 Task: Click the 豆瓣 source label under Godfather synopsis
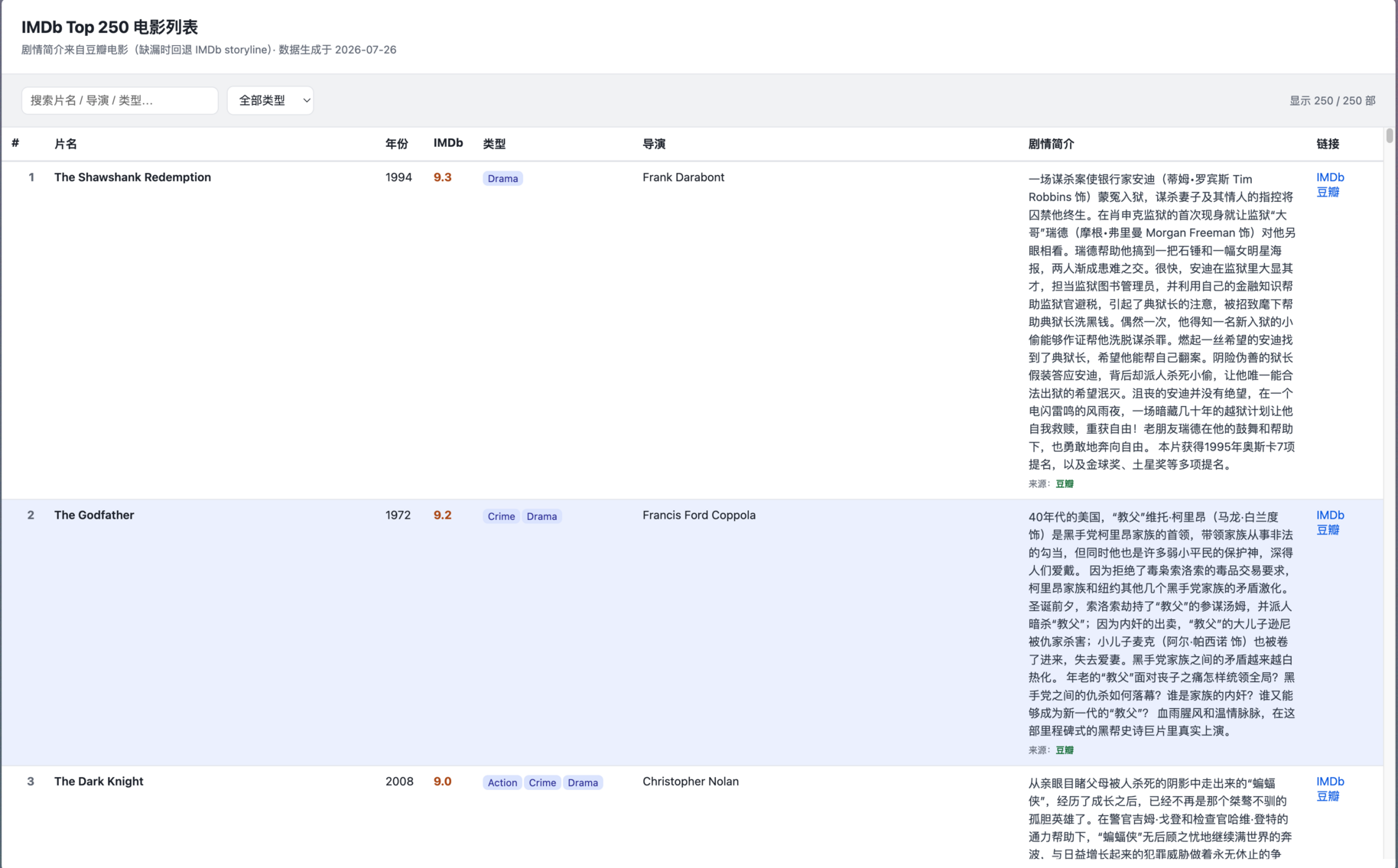pyautogui.click(x=1065, y=750)
